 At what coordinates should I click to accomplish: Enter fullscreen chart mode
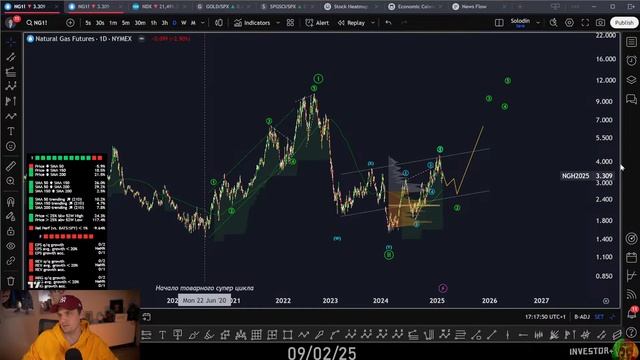(x=585, y=23)
